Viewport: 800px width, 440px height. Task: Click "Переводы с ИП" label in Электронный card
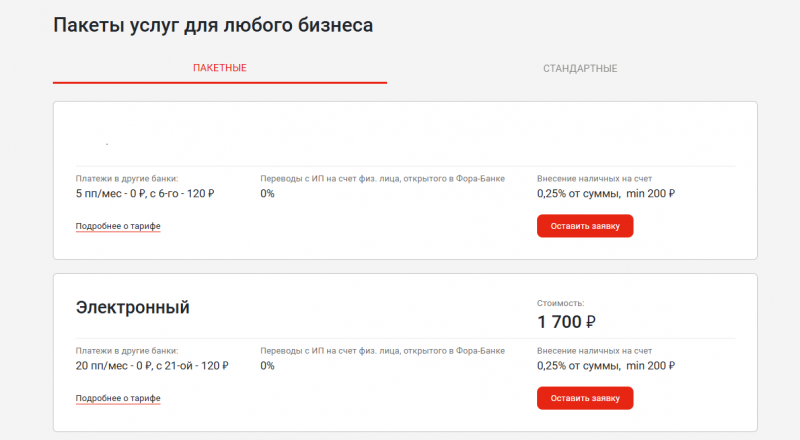coord(382,351)
